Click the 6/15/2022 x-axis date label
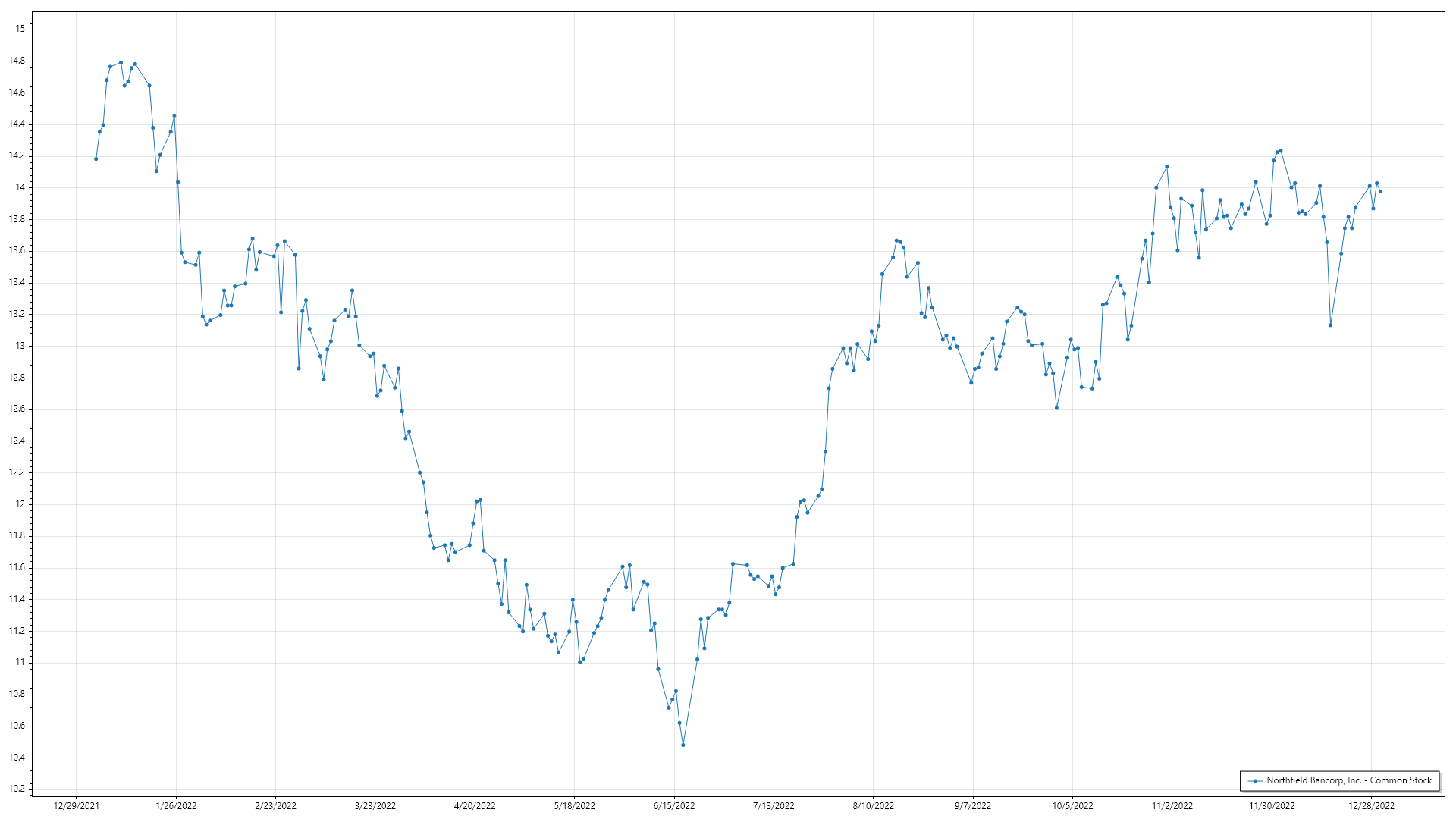The height and width of the screenshot is (819, 1456). [673, 806]
